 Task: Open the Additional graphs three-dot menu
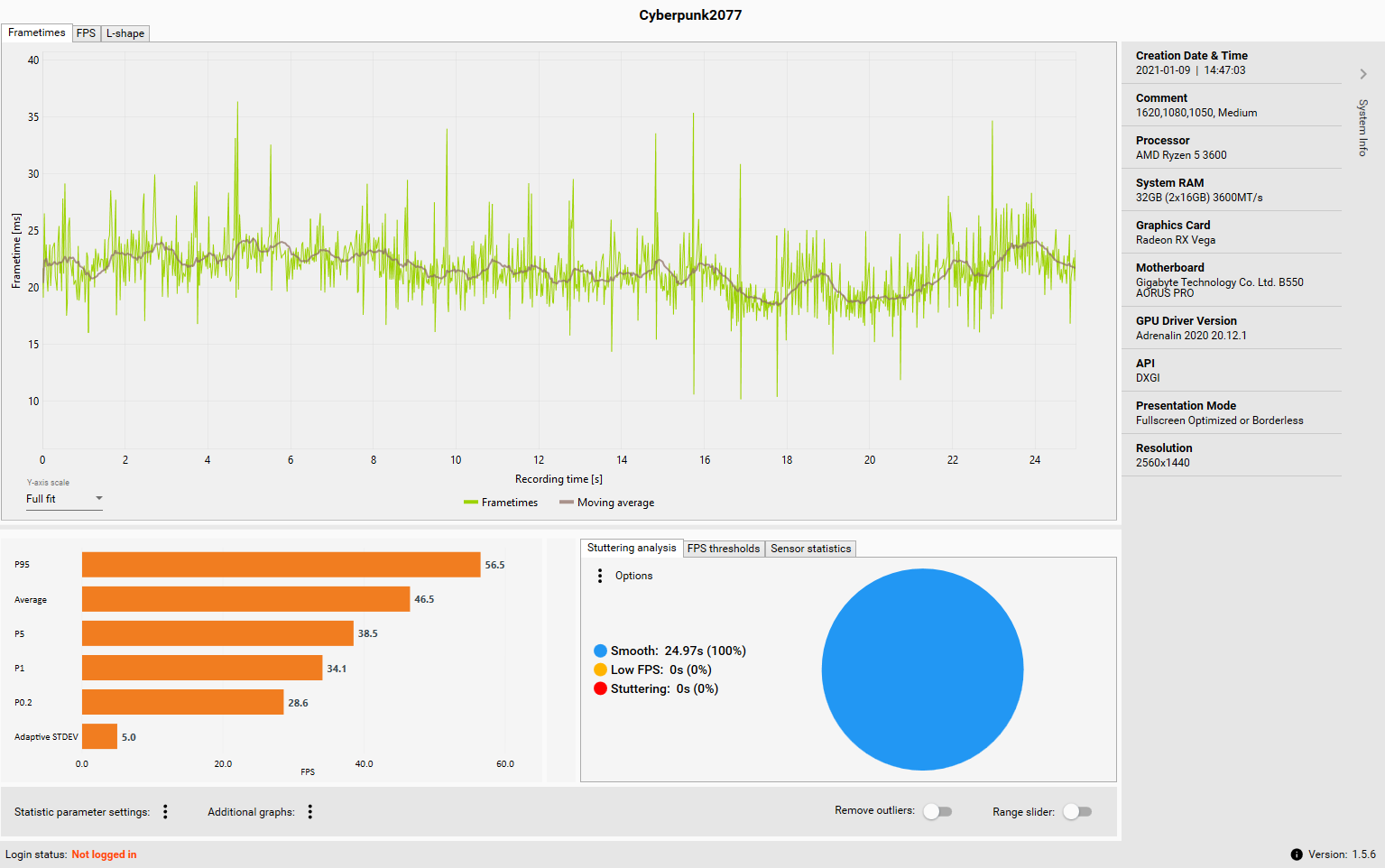[310, 812]
